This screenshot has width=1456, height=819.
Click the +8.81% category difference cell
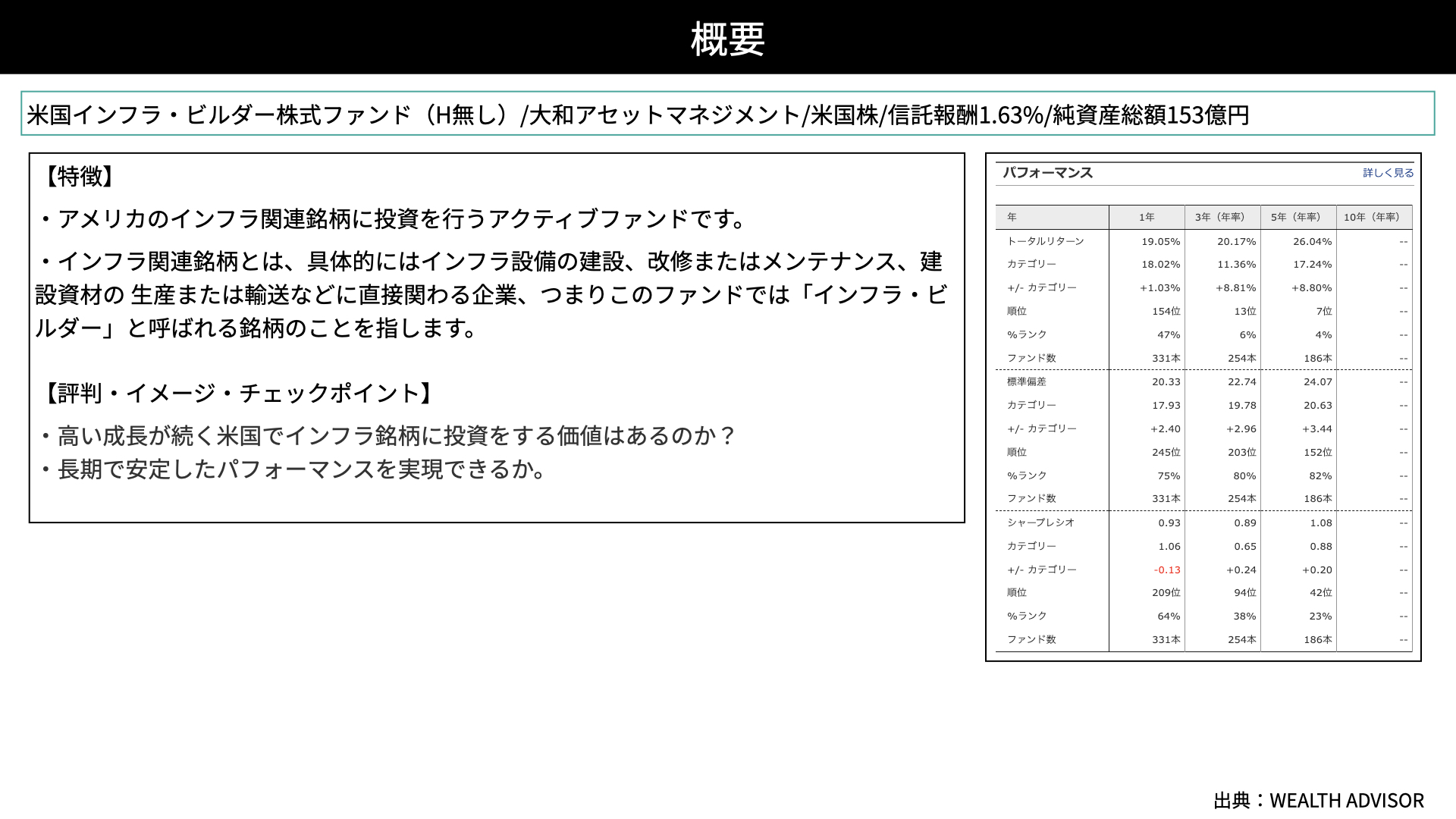pos(1235,288)
